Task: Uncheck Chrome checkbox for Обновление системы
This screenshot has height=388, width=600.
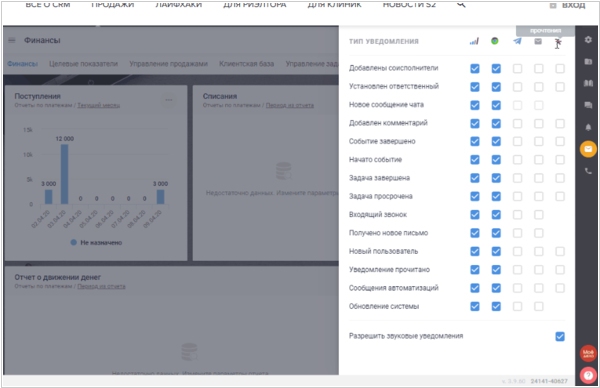Action: click(x=496, y=306)
